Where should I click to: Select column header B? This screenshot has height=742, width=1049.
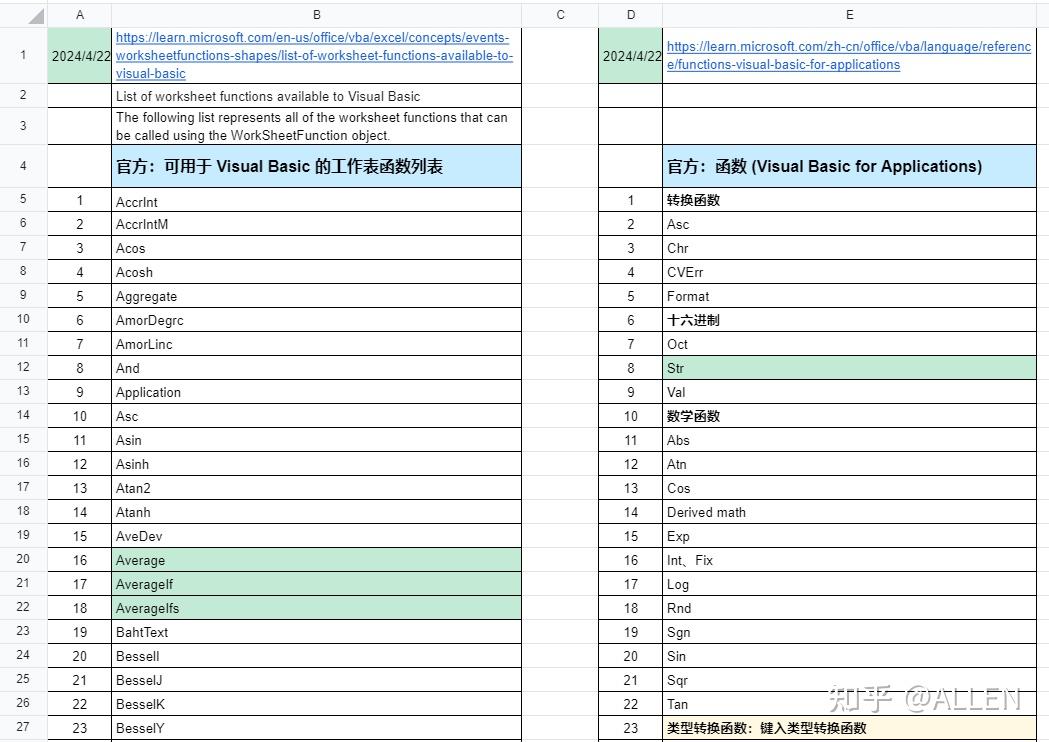[x=316, y=14]
